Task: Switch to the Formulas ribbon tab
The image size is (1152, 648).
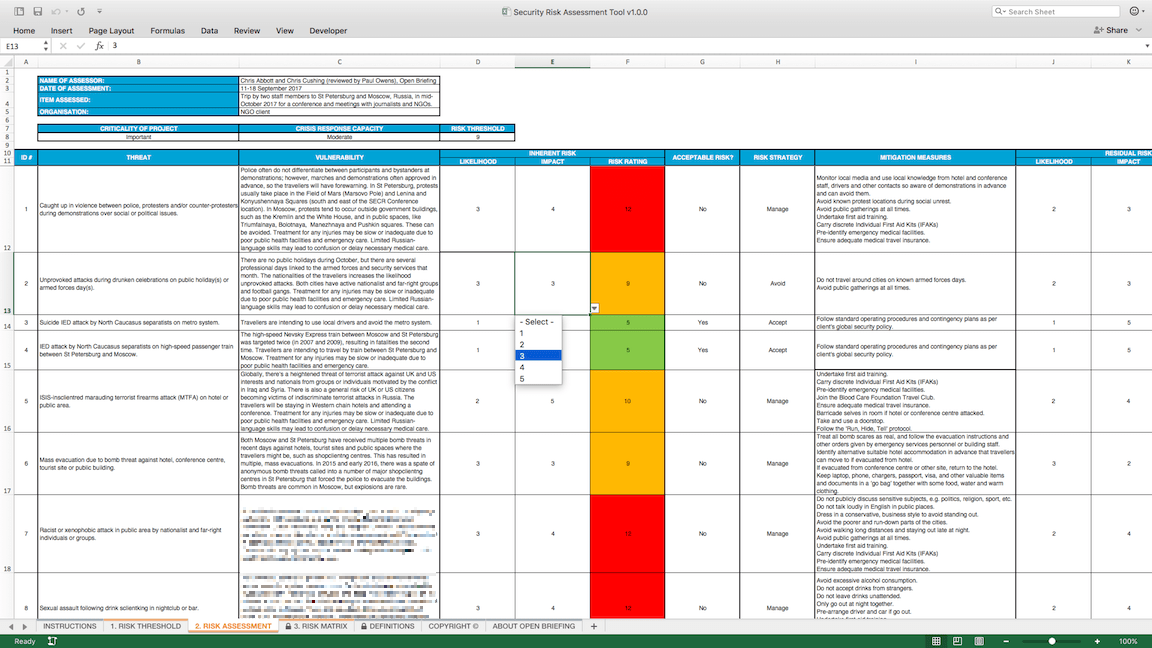Action: point(167,30)
